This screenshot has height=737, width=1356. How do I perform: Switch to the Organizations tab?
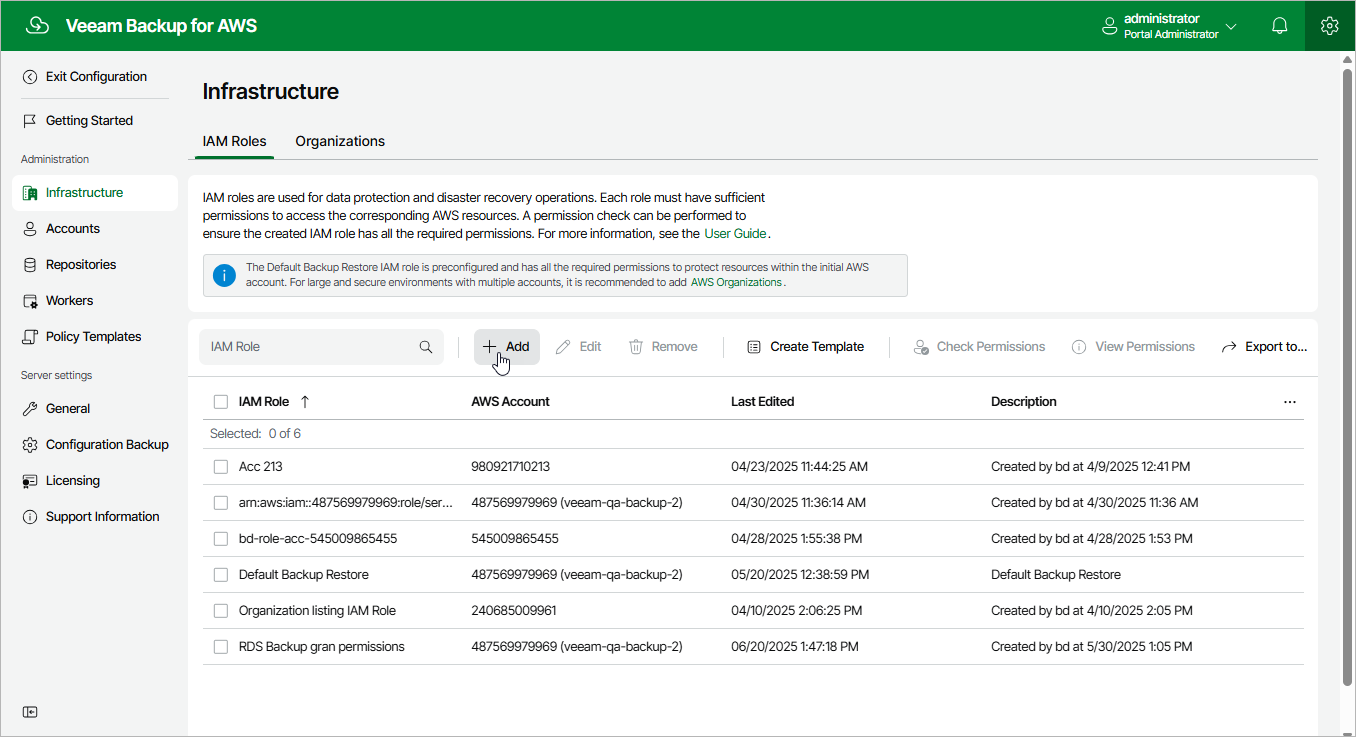pos(340,142)
